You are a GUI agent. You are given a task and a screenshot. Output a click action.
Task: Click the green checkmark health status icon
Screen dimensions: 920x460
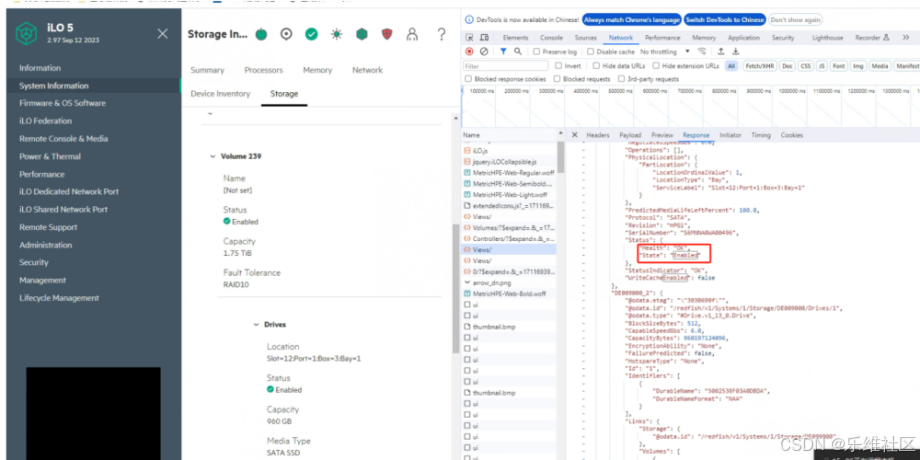click(312, 35)
